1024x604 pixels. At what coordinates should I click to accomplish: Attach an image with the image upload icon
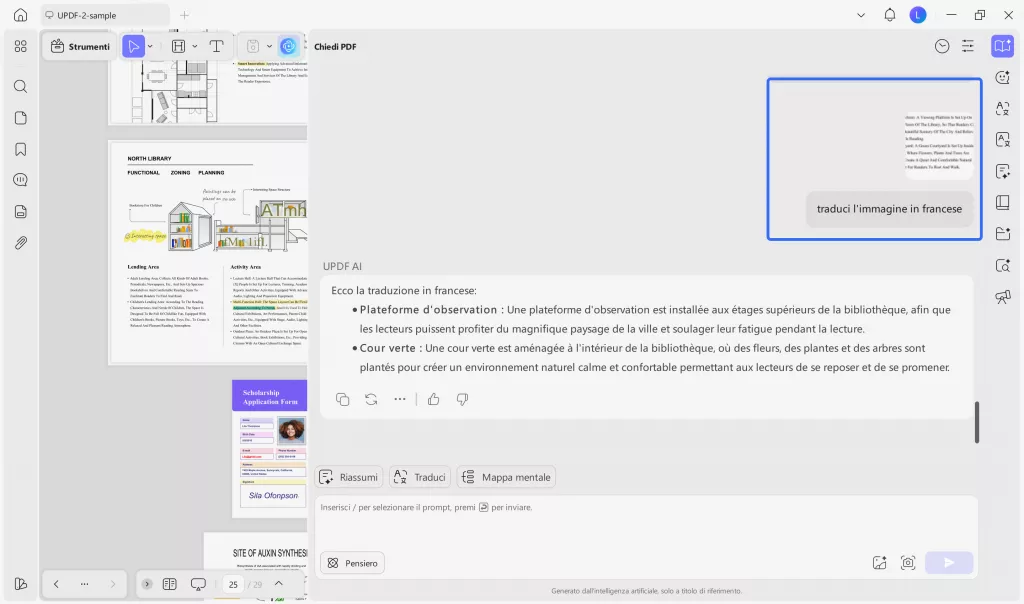[x=879, y=563]
